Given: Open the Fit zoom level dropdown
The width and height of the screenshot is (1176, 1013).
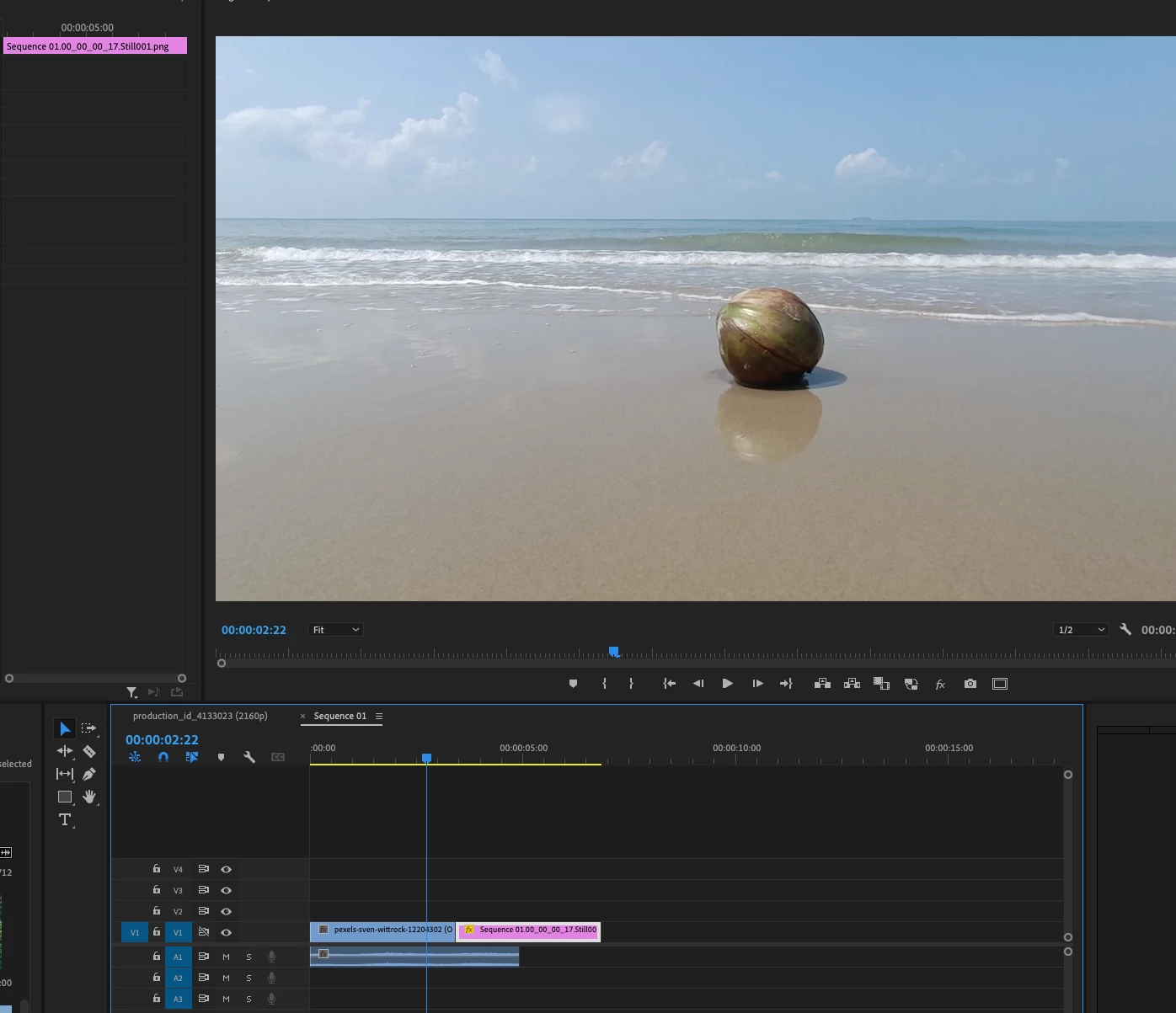Looking at the screenshot, I should coord(335,630).
